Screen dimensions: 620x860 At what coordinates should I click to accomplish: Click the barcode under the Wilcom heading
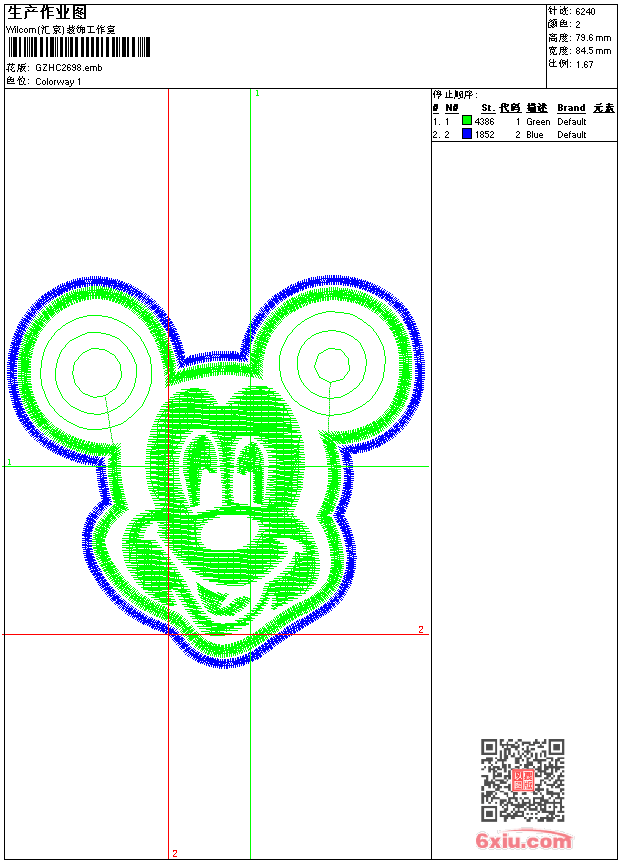coord(78,47)
